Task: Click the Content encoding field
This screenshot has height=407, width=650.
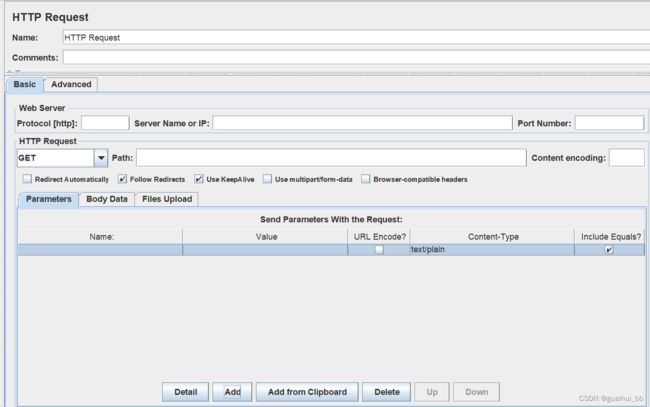Action: (627, 158)
